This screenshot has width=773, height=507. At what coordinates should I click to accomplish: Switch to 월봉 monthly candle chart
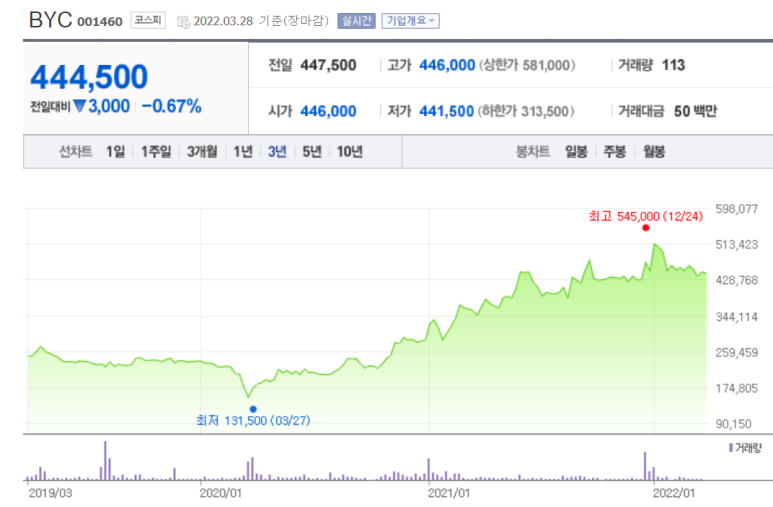(x=654, y=151)
